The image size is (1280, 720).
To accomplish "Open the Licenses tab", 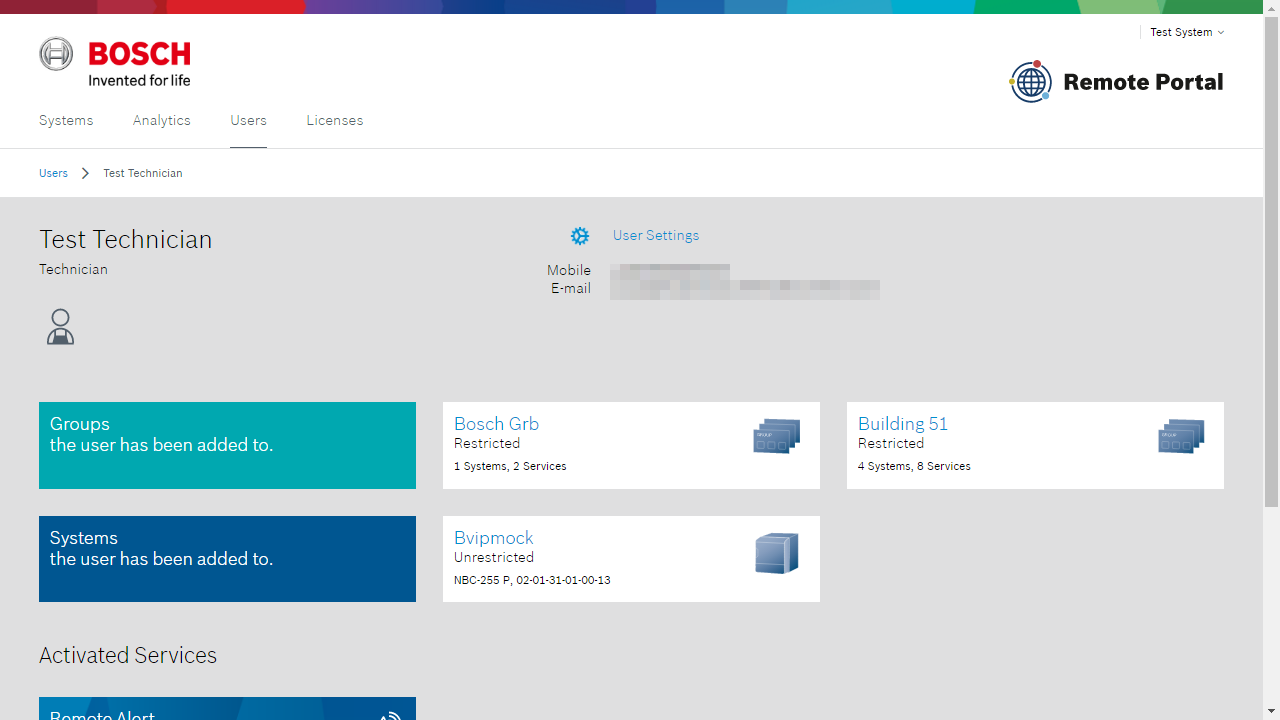I will click(x=335, y=120).
